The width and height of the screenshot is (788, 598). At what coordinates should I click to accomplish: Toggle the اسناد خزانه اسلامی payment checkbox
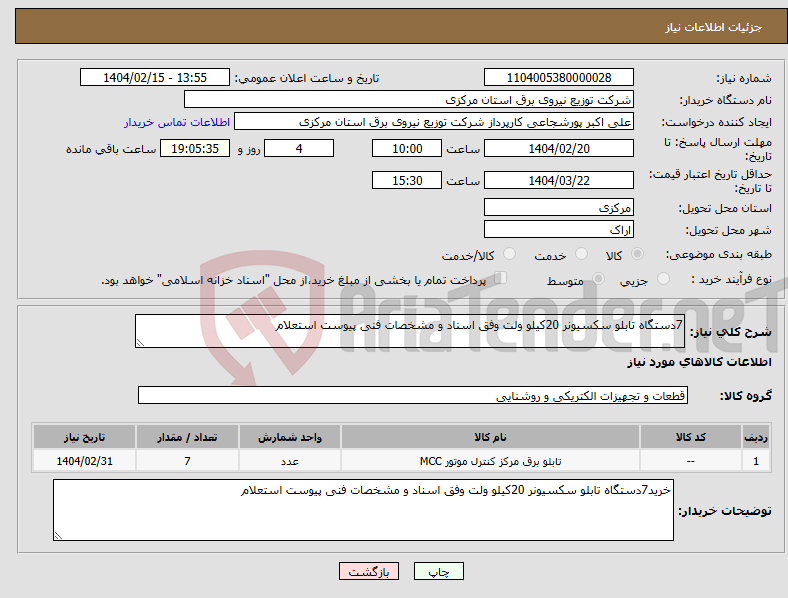501,277
